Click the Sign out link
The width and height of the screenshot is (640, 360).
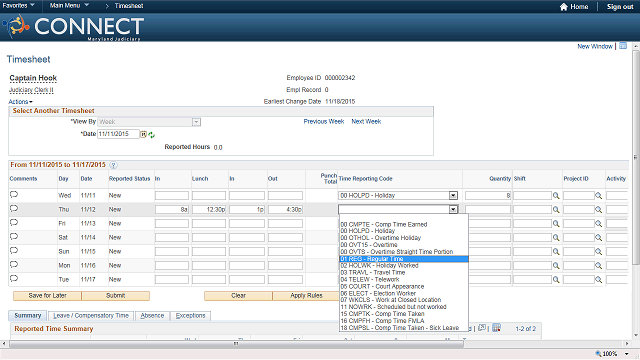(620, 7)
